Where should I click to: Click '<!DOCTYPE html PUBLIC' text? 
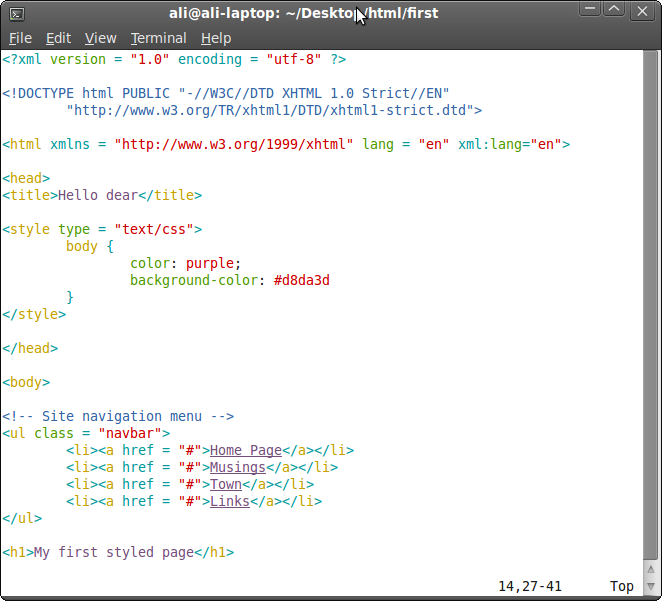click(x=86, y=93)
